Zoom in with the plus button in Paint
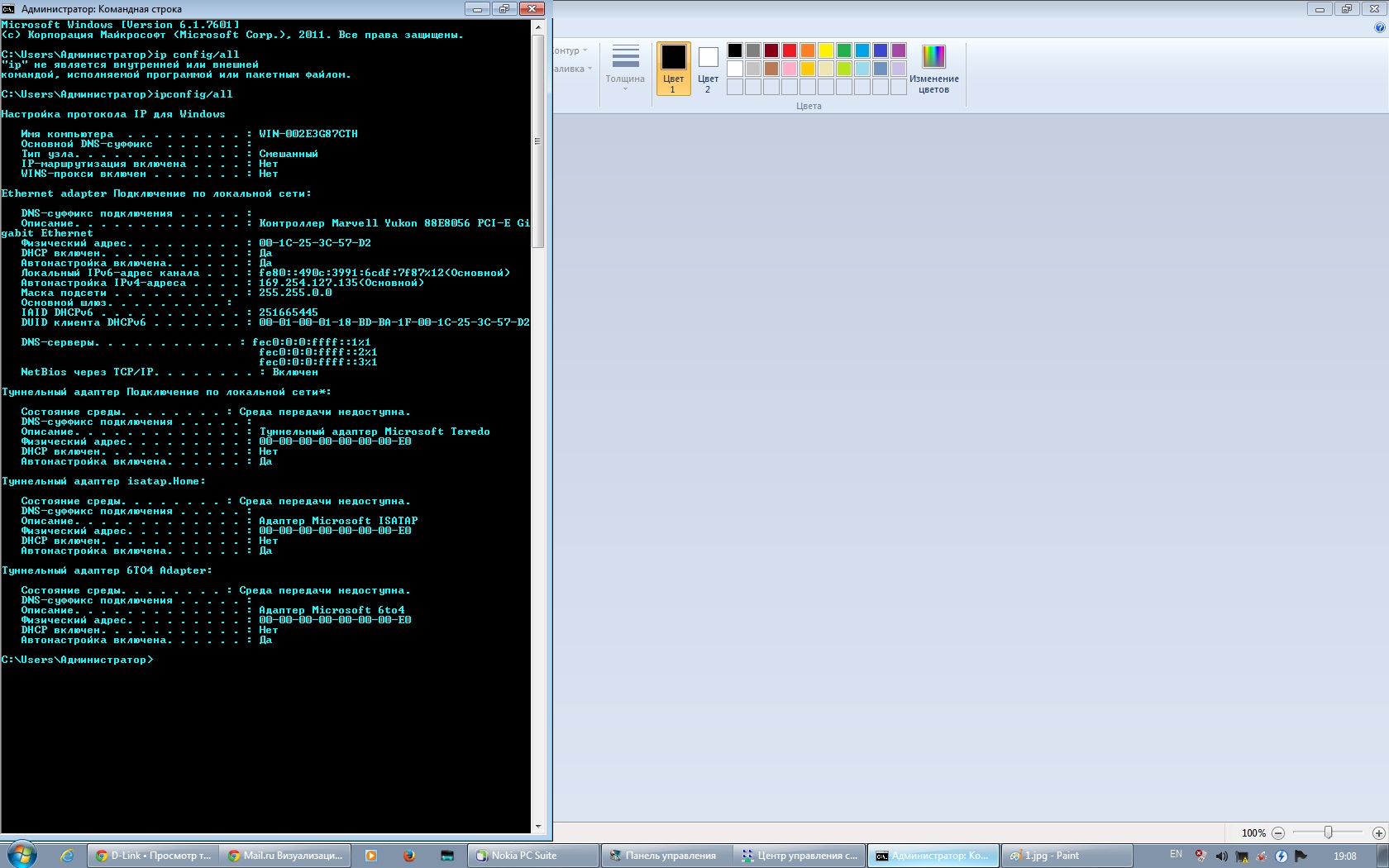 pos(1378,833)
